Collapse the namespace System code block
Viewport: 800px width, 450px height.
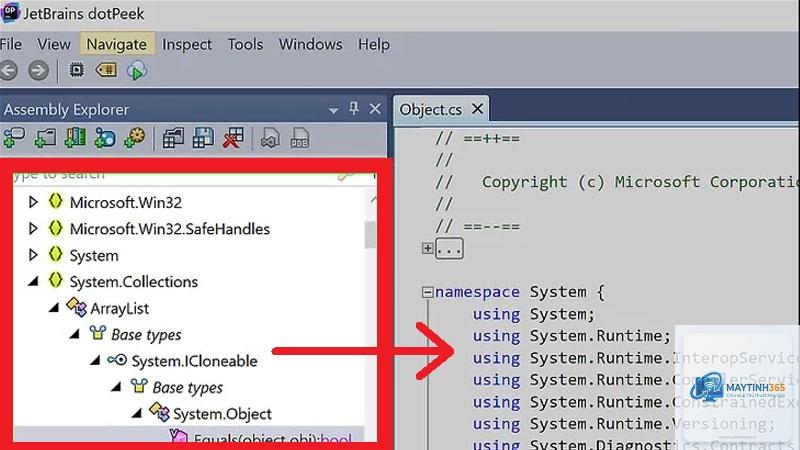[x=428, y=292]
